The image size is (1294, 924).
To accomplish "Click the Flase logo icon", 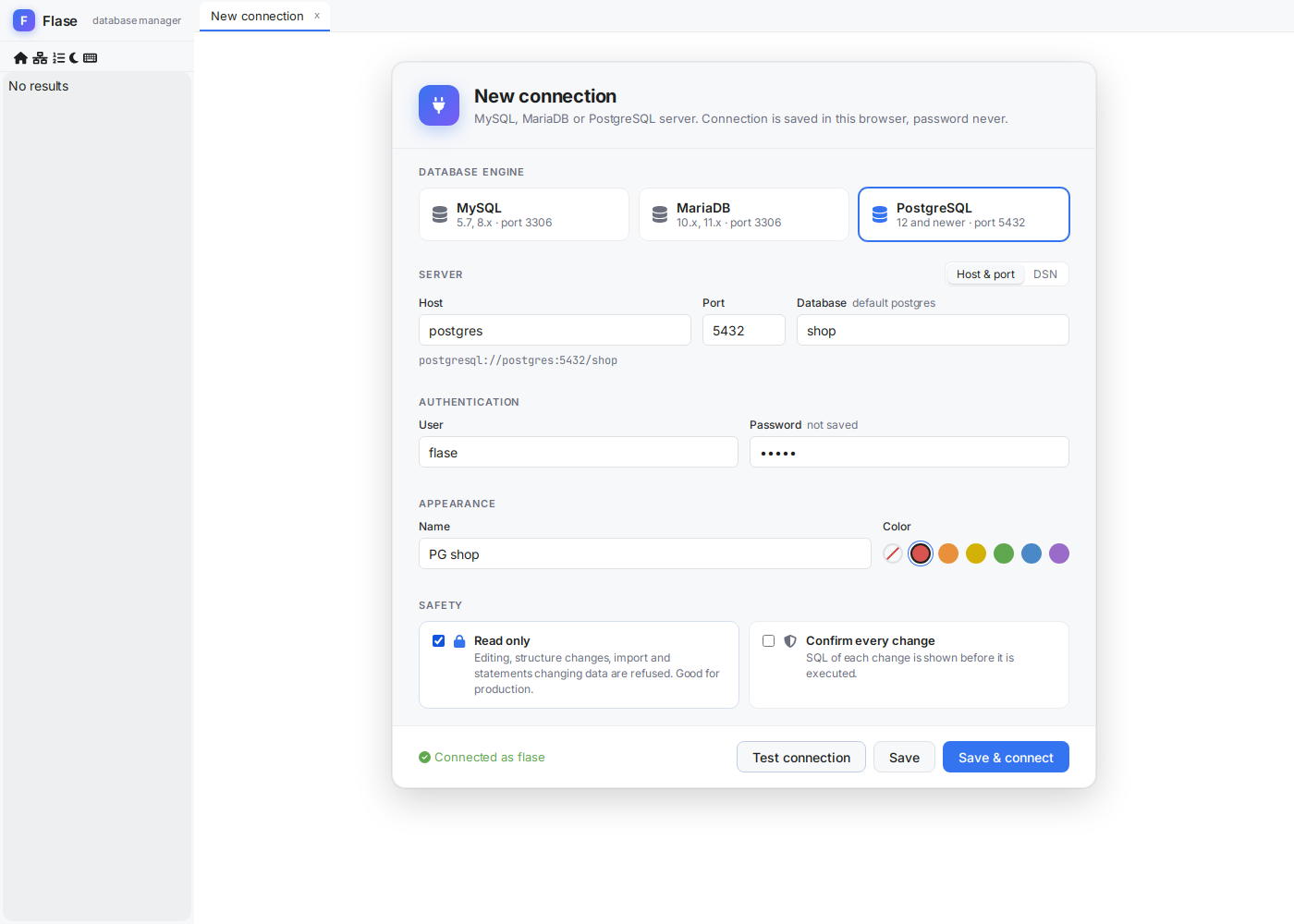I will coord(24,20).
